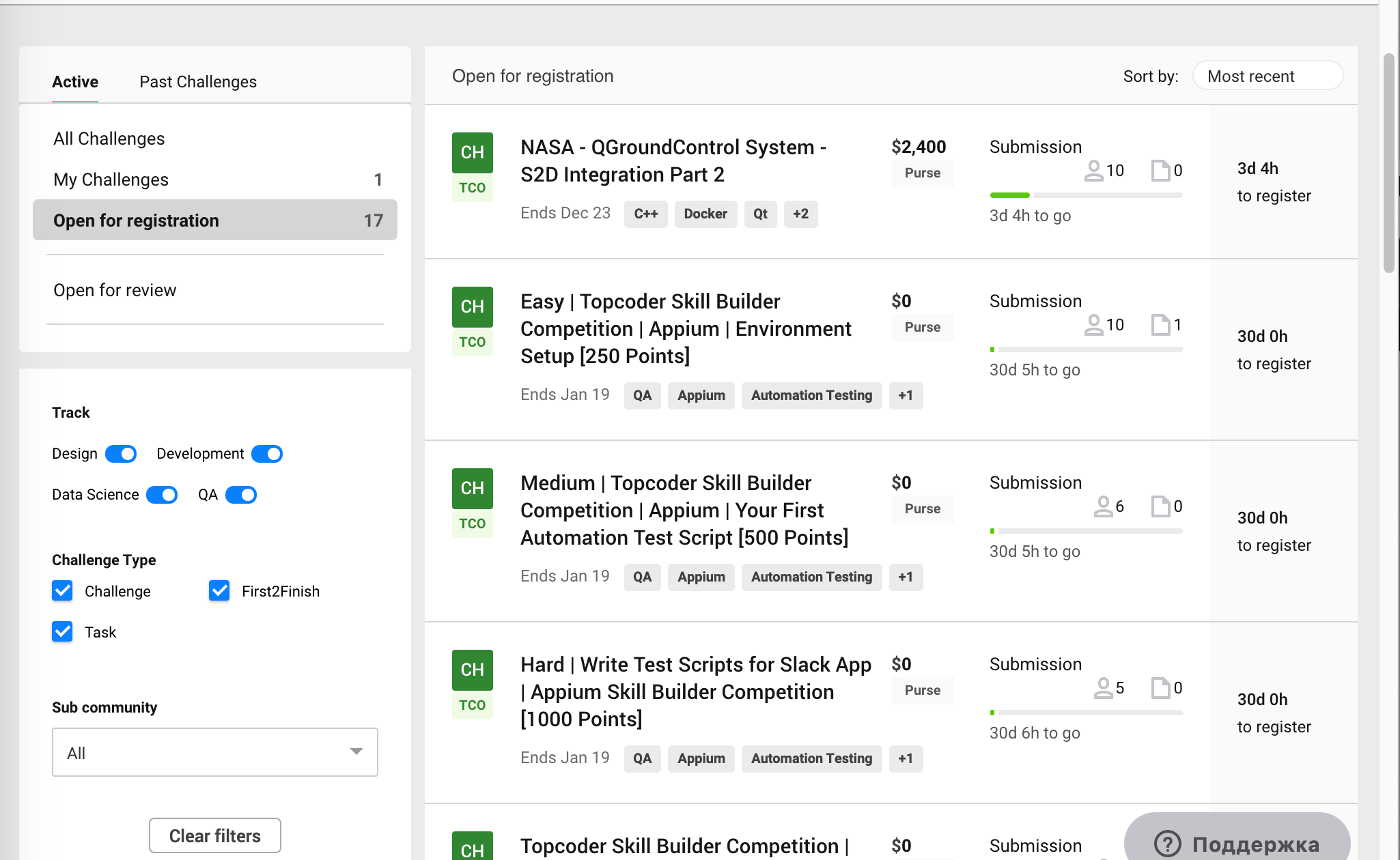Click the CH badge on the Hard Slack App challenge

click(472, 670)
